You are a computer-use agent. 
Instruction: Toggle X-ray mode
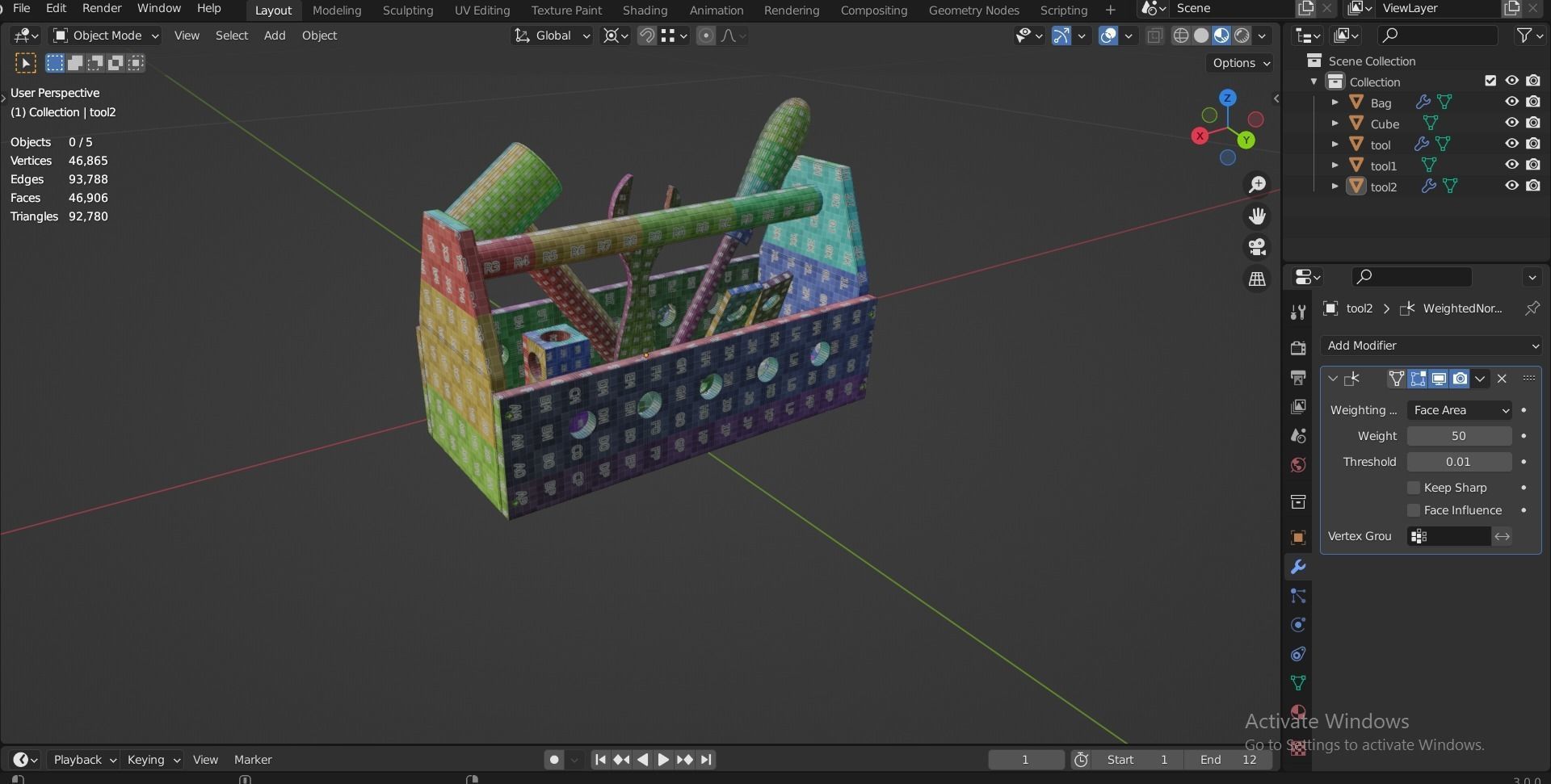[1155, 36]
